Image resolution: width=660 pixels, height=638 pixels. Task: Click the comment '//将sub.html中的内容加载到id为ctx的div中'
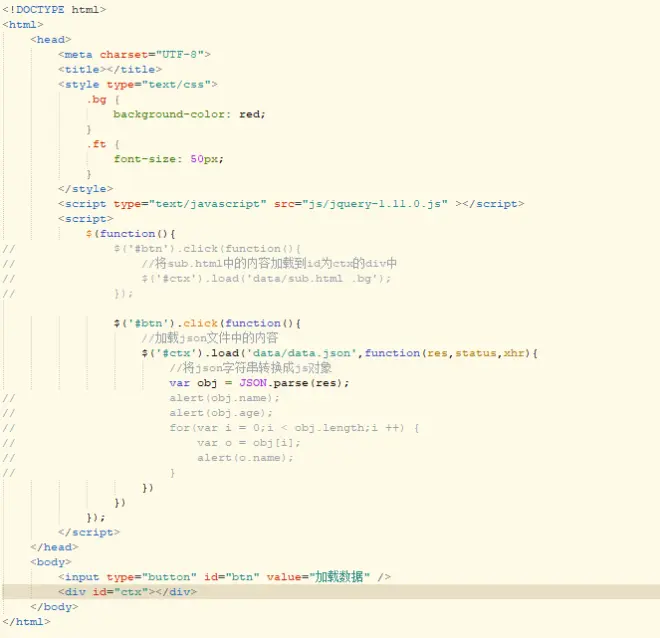[x=269, y=264]
